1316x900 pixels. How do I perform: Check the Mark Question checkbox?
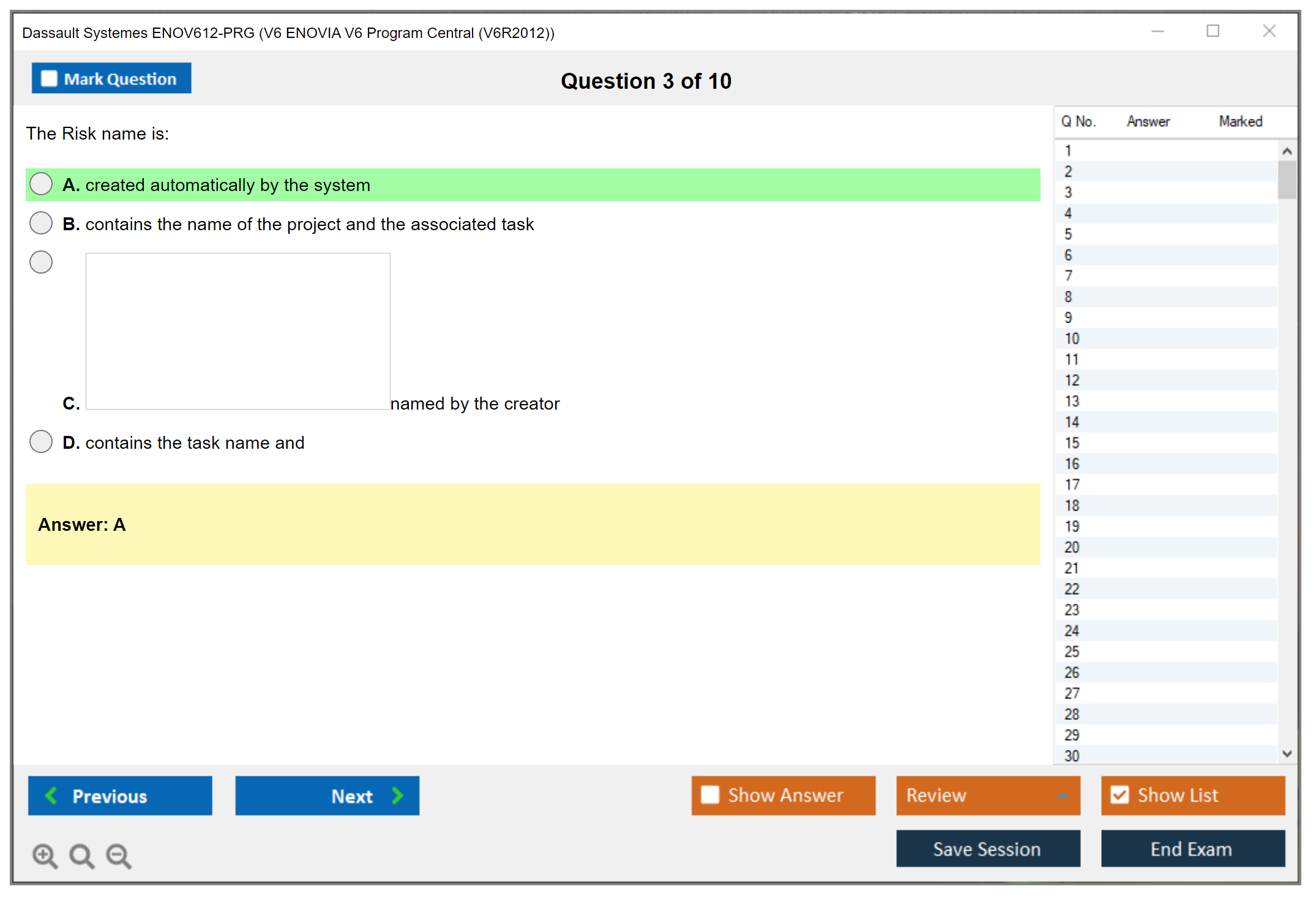tap(49, 79)
